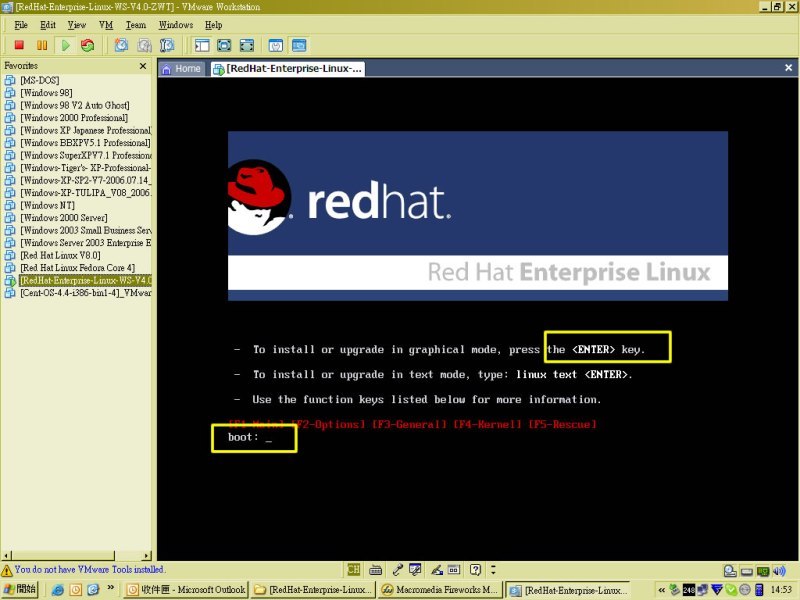Select the RedHat-Enterprise-Linux tab
Image resolution: width=800 pixels, height=600 pixels.
(288, 68)
